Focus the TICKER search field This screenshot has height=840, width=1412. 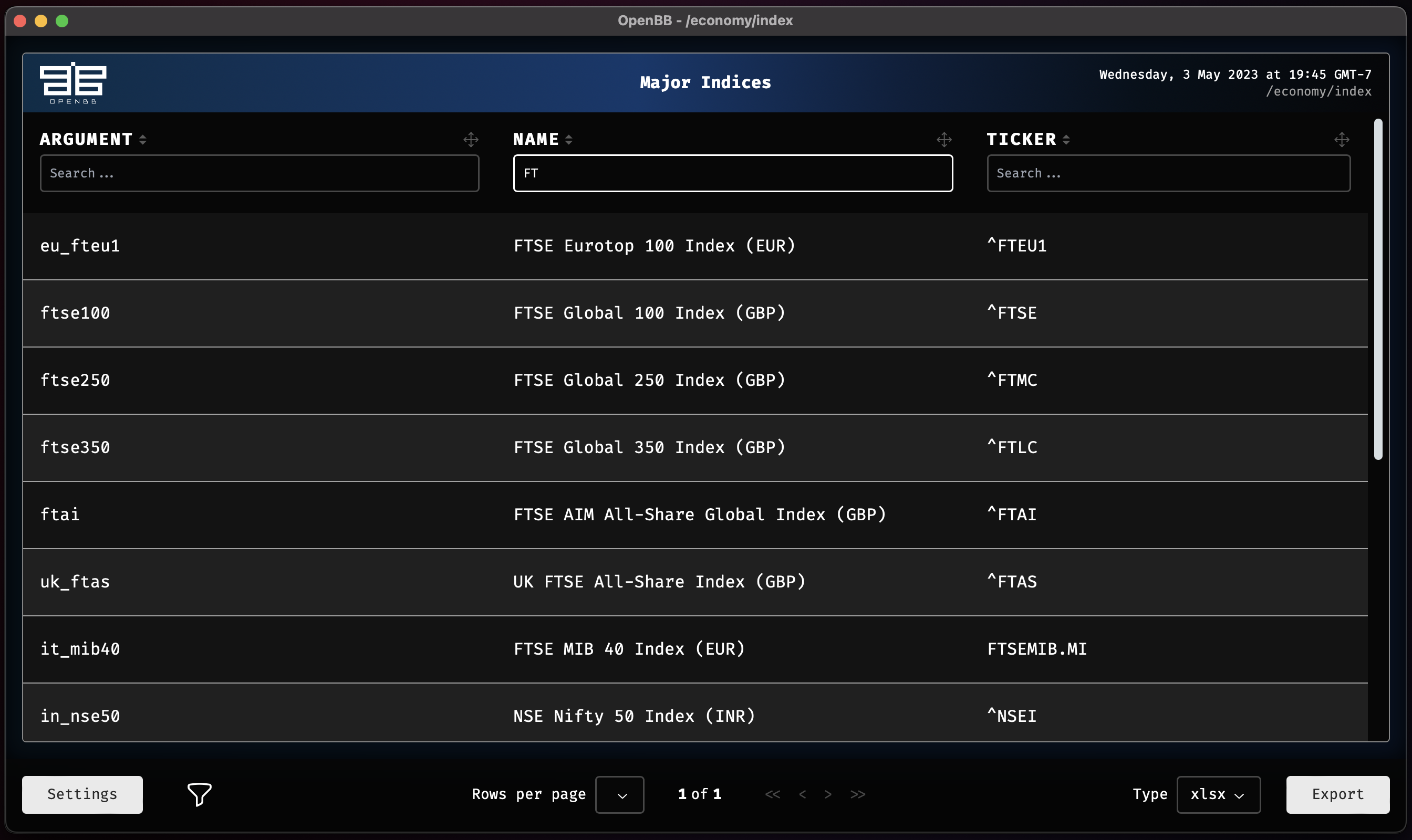1168,173
